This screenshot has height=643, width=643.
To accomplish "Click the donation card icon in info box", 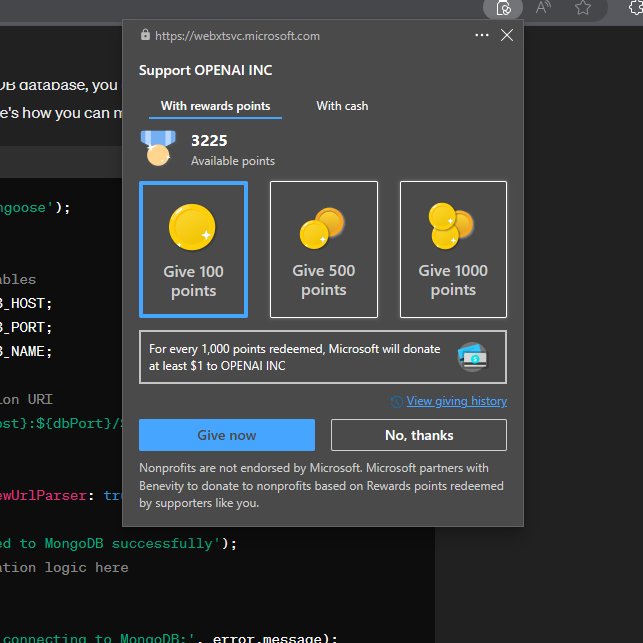I will (472, 357).
